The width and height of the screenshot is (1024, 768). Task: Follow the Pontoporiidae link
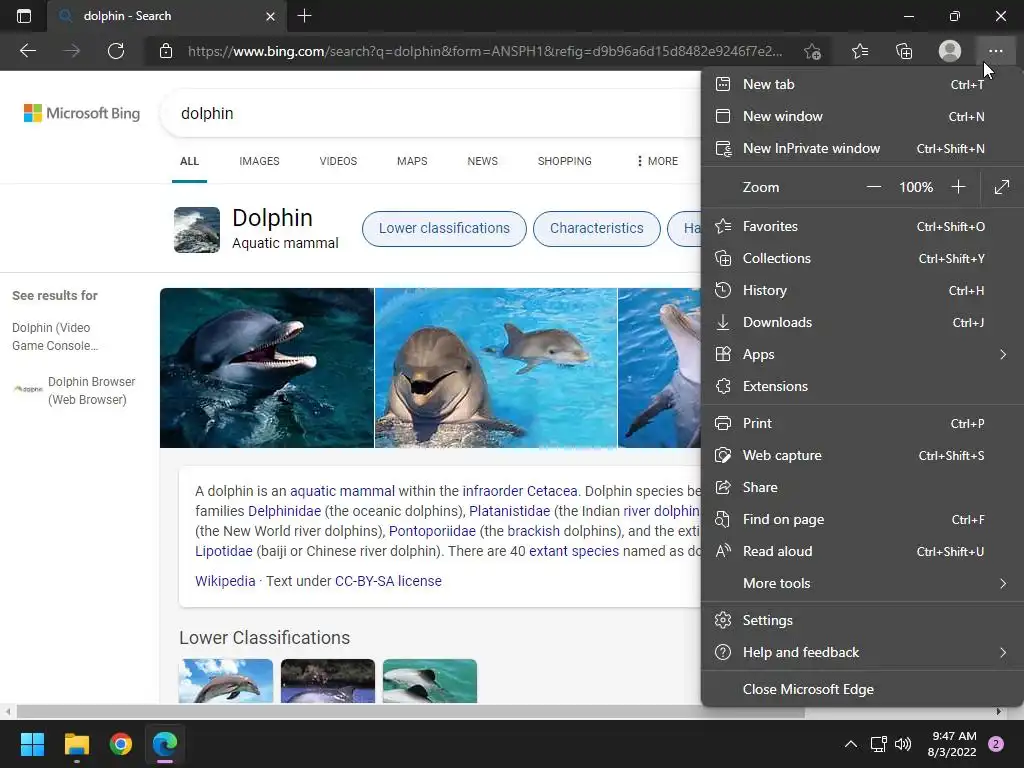pos(432,531)
